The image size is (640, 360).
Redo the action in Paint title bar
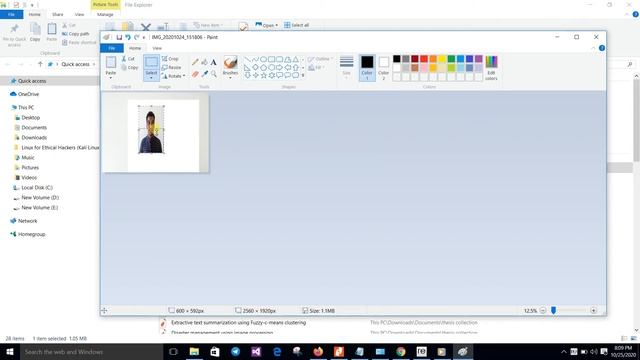pos(137,37)
